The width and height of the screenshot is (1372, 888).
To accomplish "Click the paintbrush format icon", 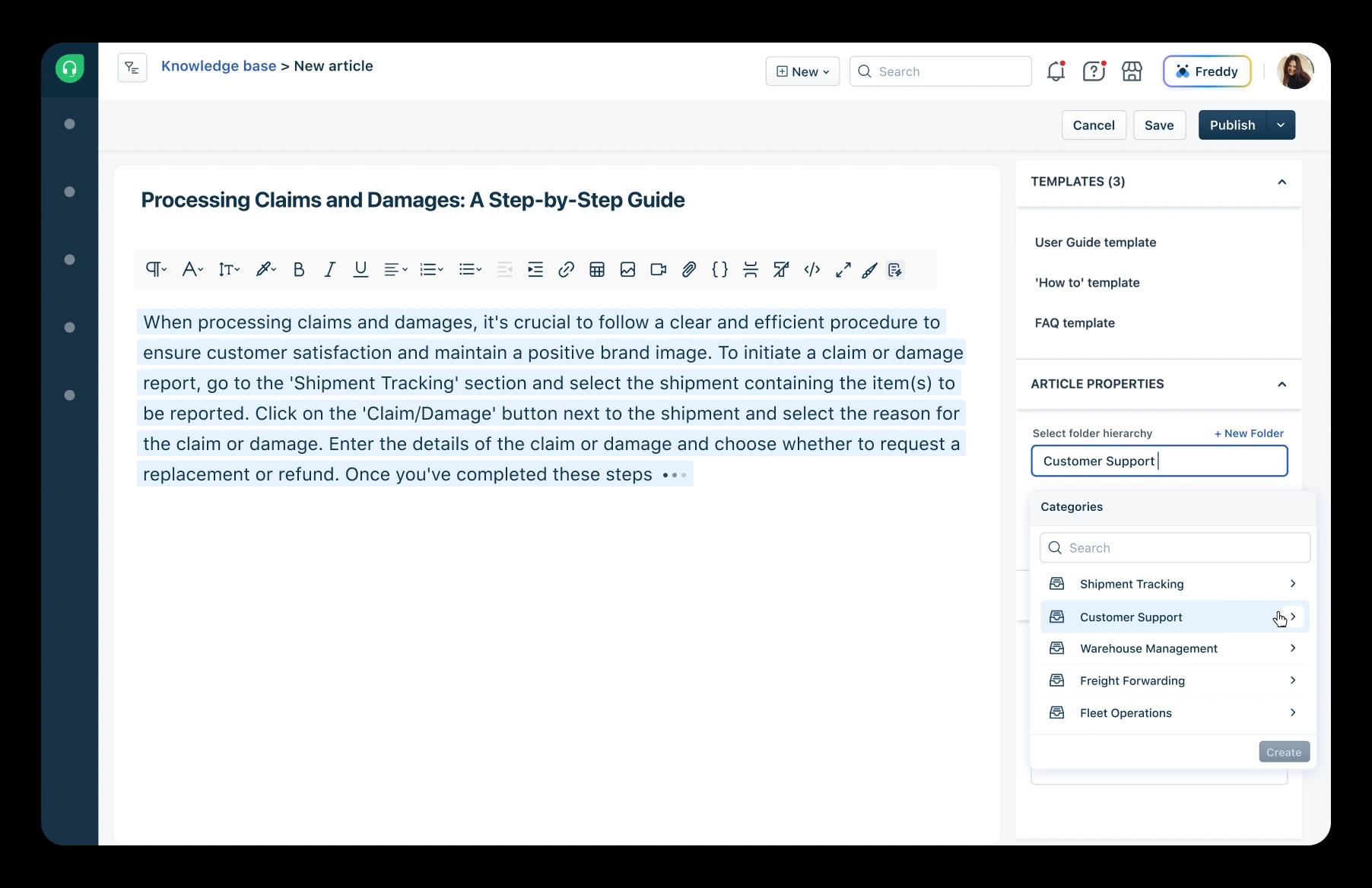I will point(869,269).
